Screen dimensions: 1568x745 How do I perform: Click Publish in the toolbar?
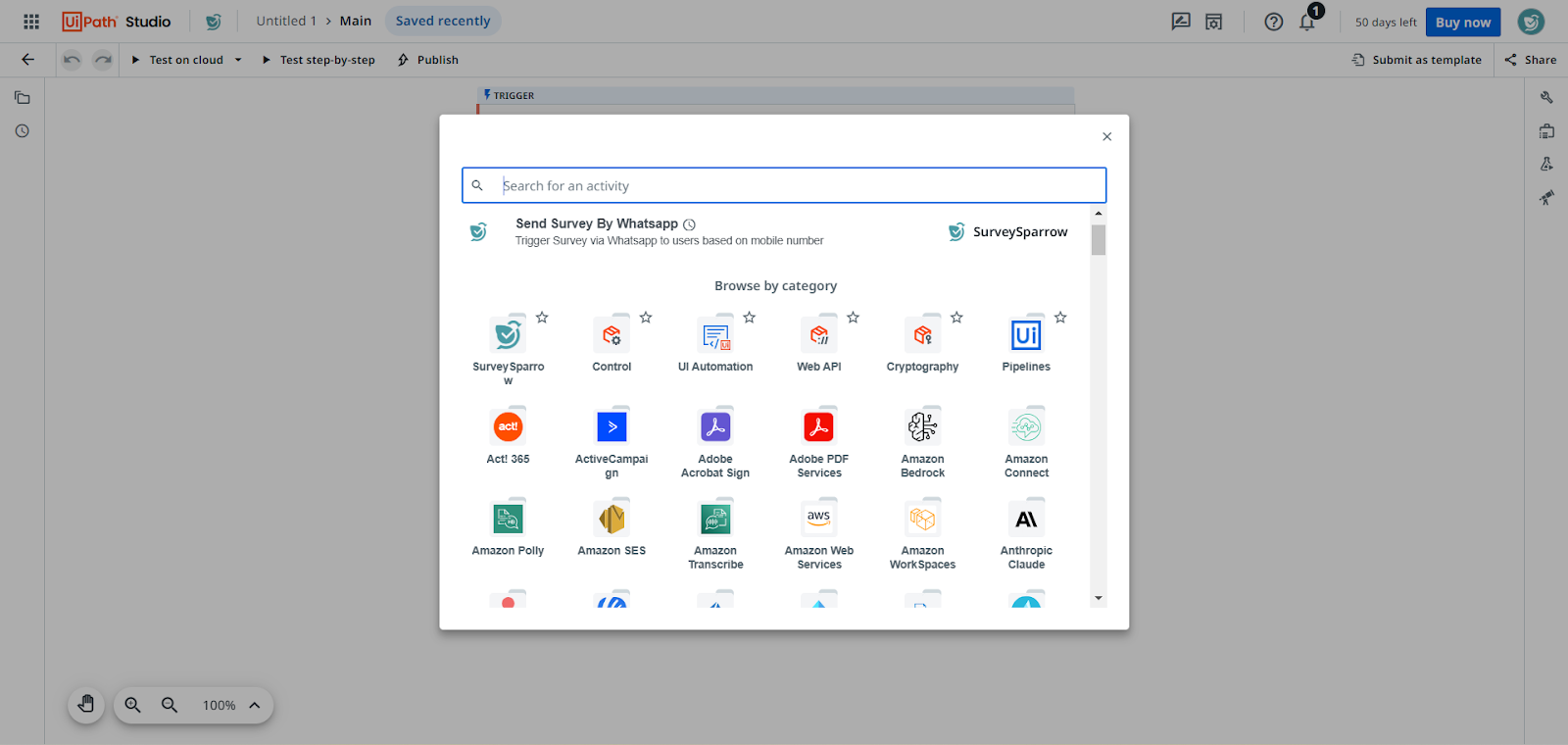tap(428, 60)
